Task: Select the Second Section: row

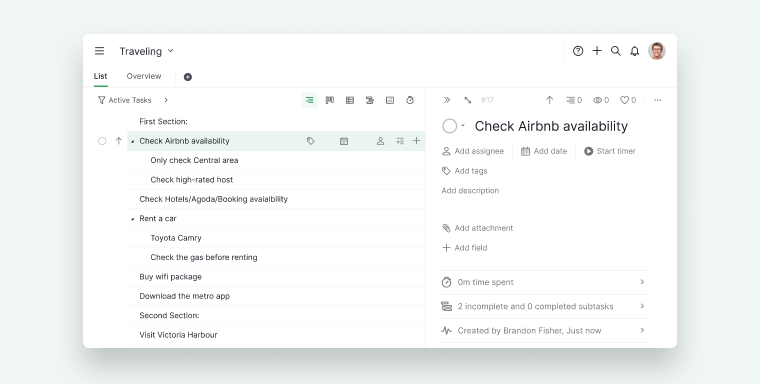Action: 276,316
